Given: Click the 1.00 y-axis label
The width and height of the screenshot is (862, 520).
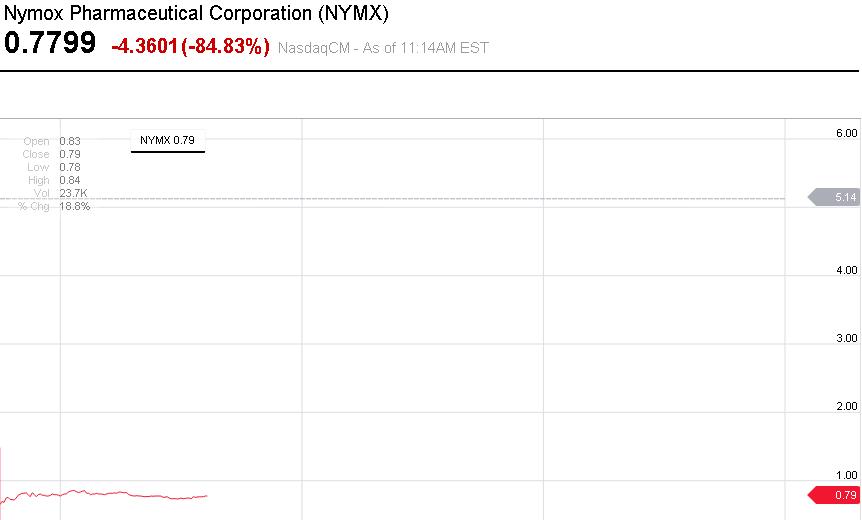Looking at the screenshot, I should click(846, 475).
